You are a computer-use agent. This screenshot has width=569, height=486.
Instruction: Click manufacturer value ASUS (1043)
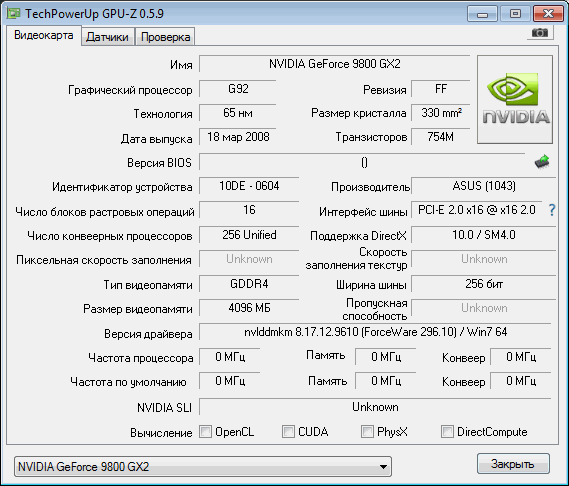(483, 186)
